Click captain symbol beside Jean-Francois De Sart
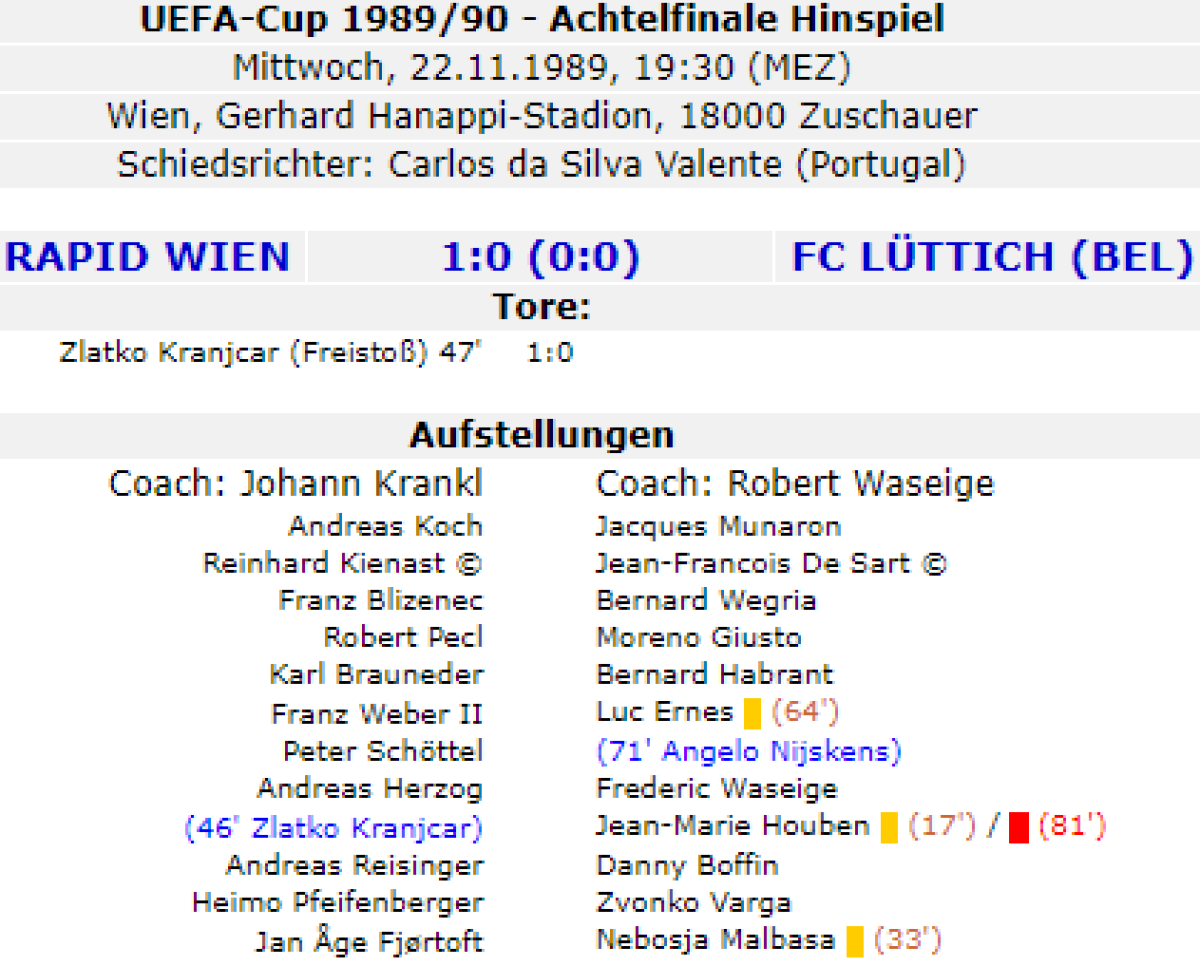Image resolution: width=1200 pixels, height=966 pixels. [x=932, y=564]
